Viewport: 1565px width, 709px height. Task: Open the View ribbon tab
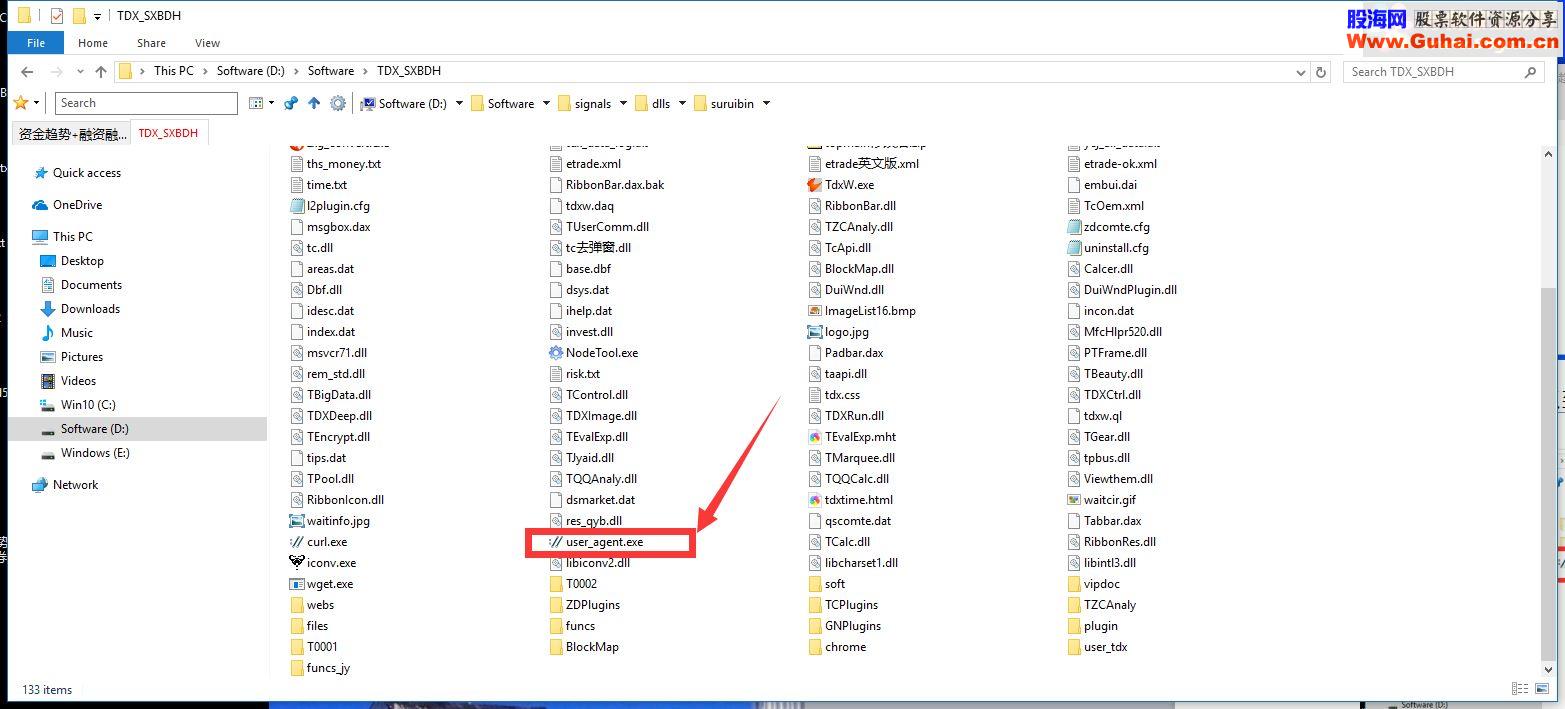(x=208, y=43)
